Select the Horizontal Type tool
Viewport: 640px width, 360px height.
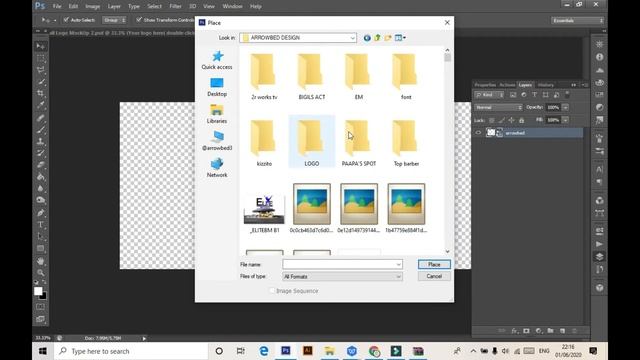point(40,224)
